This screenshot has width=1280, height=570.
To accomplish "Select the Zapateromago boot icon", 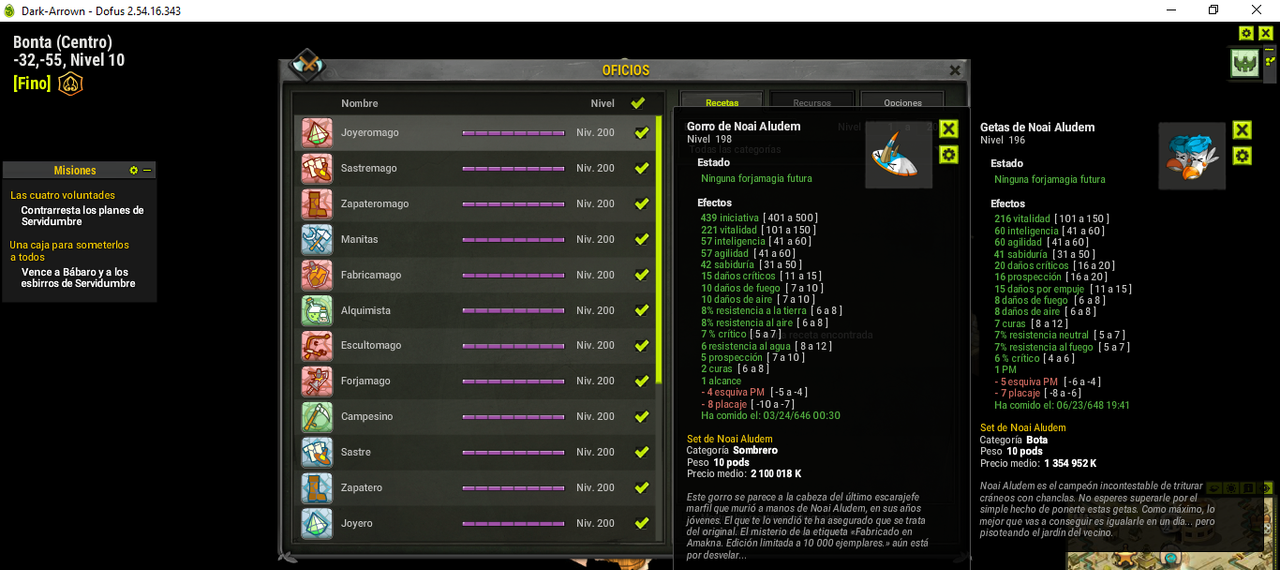I will (x=317, y=204).
